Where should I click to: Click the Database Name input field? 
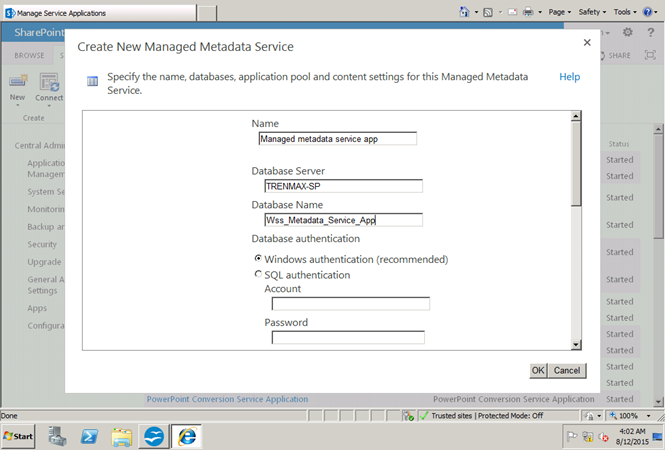pyautogui.click(x=344, y=220)
